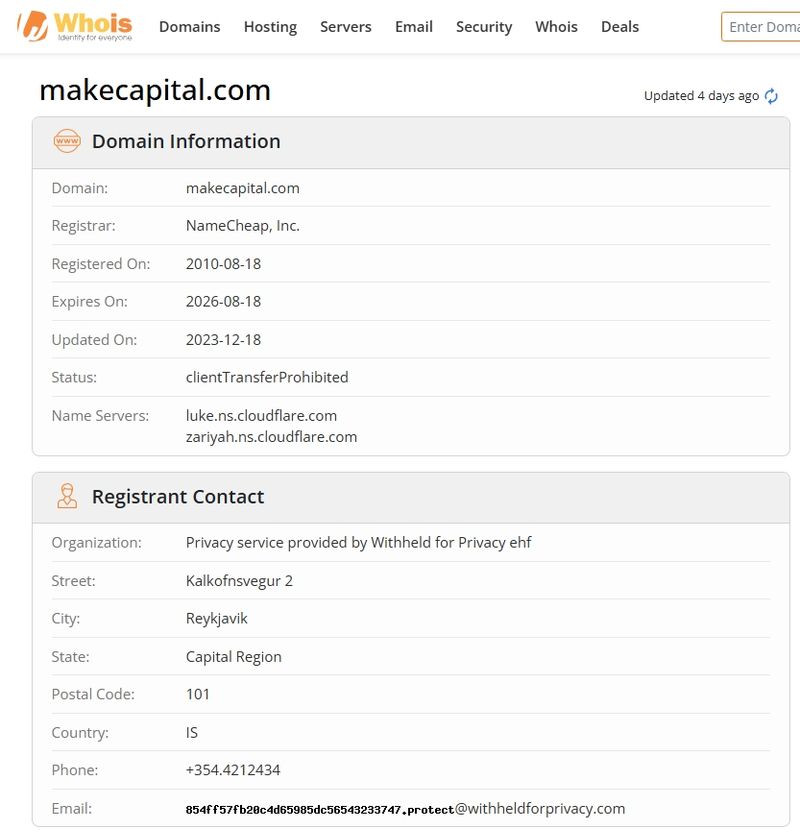Click the Registrar: label
The height and width of the screenshot is (833, 800).
coord(83,226)
